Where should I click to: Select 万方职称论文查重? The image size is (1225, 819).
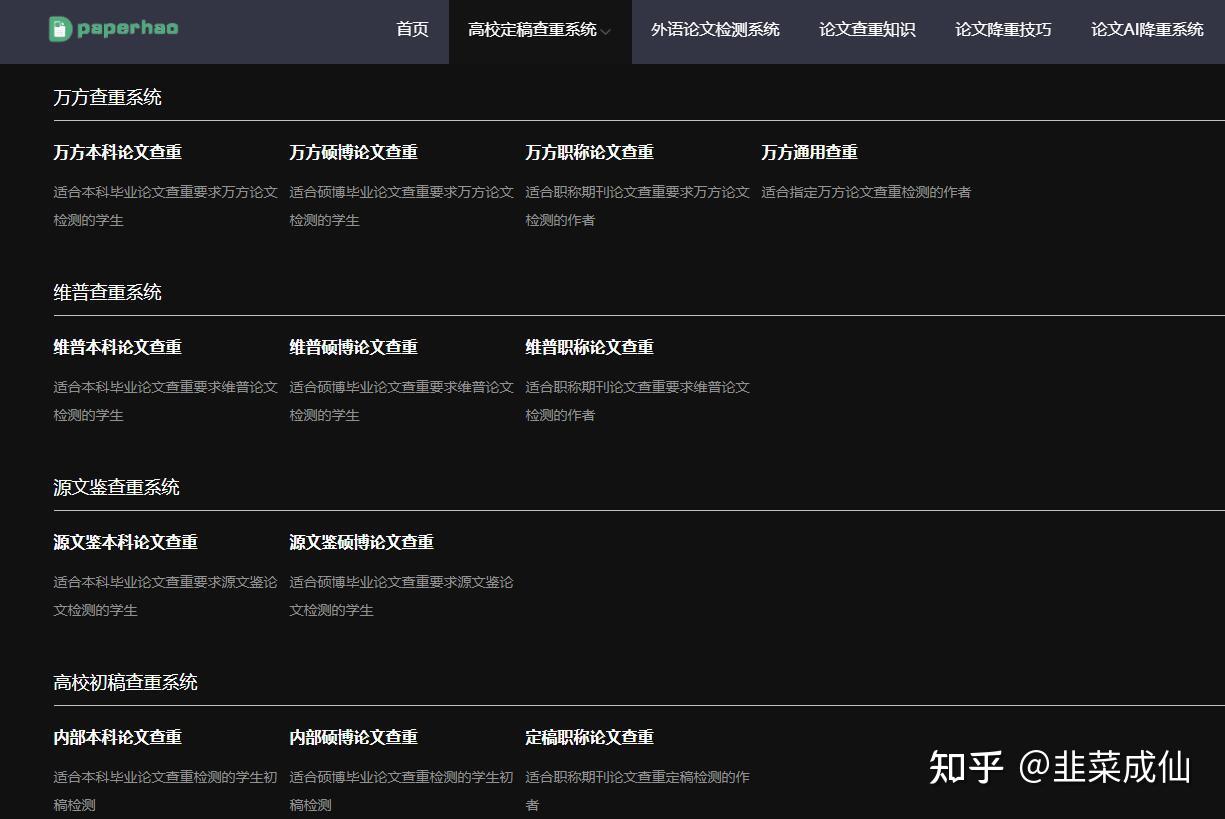pyautogui.click(x=590, y=152)
